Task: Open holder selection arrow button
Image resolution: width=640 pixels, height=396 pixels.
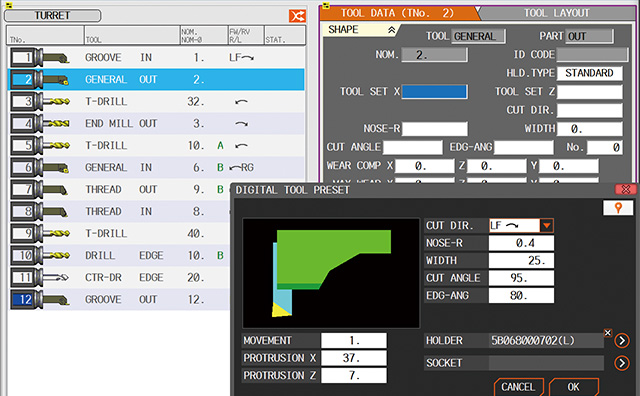Action: click(x=622, y=340)
